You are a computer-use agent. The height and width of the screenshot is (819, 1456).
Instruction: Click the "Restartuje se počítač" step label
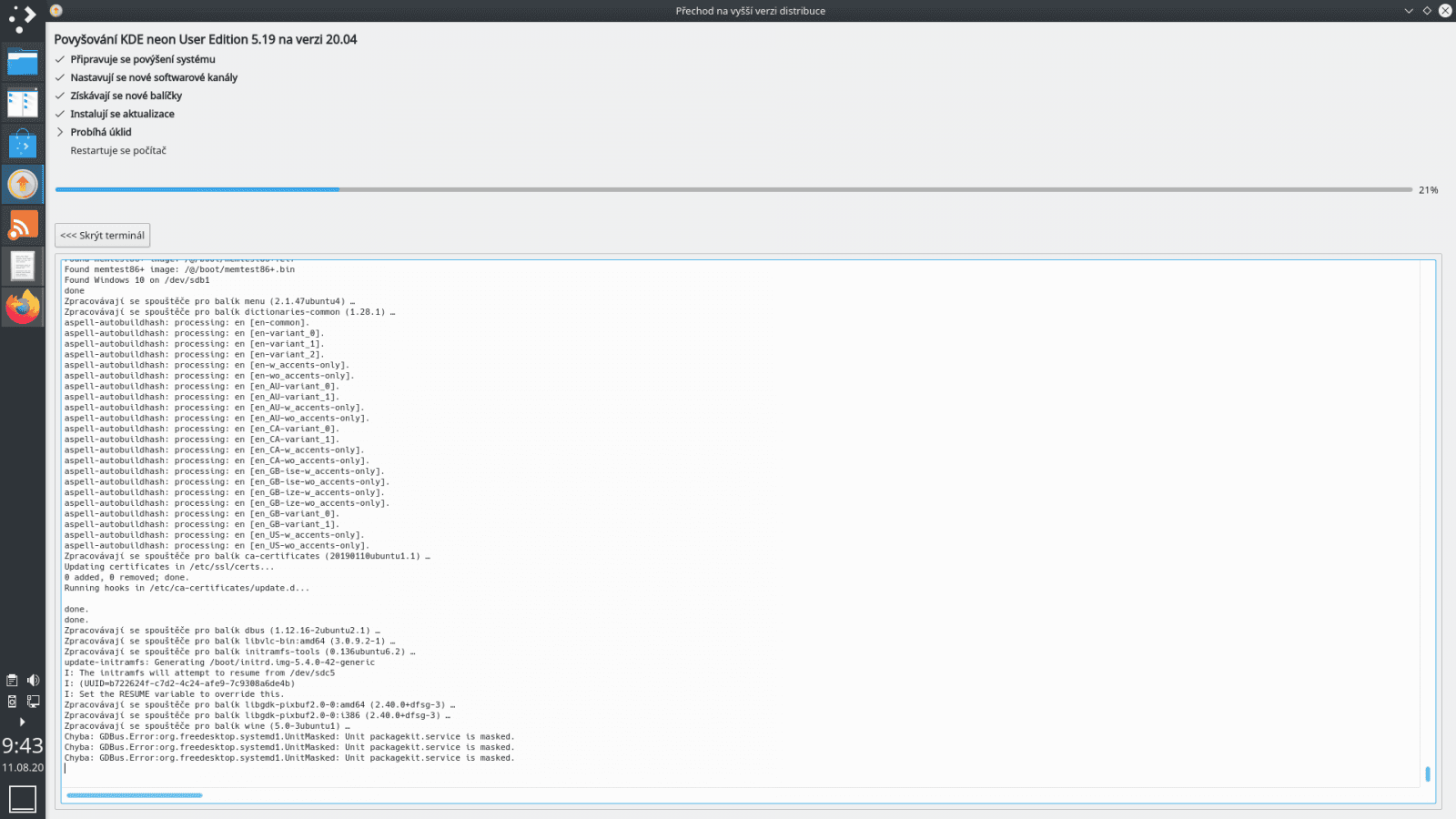[x=116, y=150]
